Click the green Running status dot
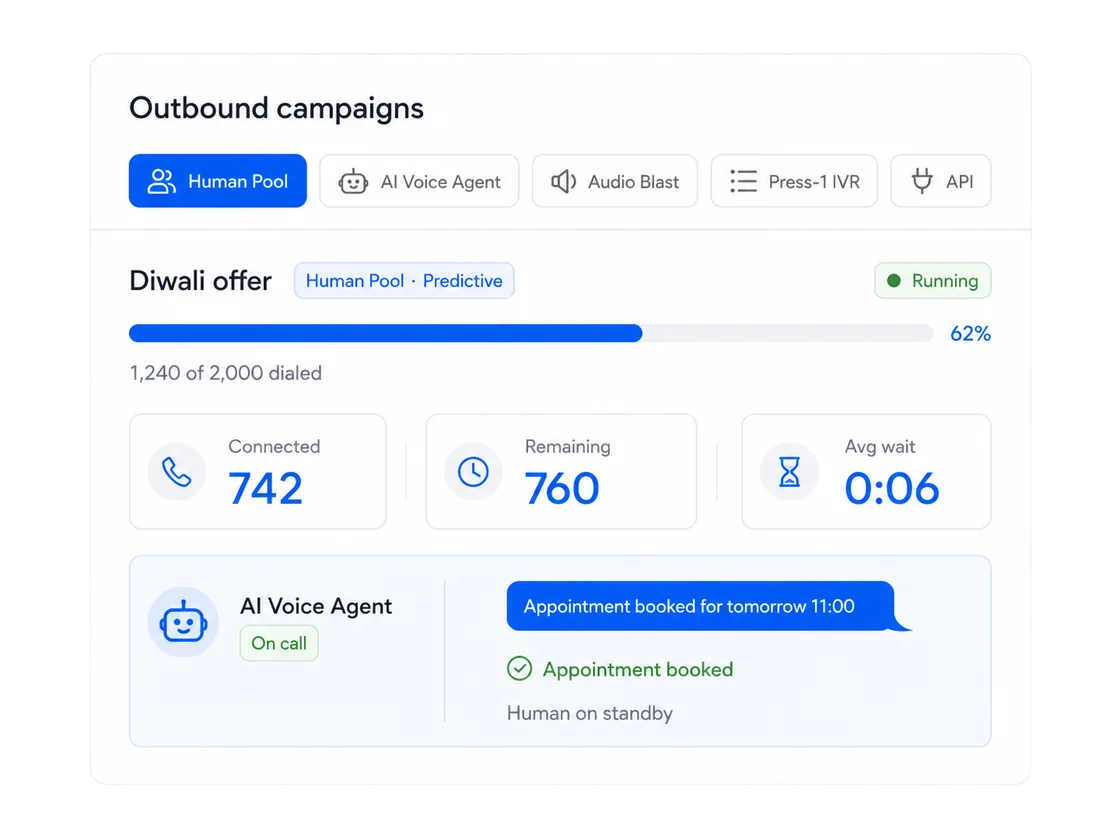Screen dimensions: 1120x840 pyautogui.click(x=894, y=281)
